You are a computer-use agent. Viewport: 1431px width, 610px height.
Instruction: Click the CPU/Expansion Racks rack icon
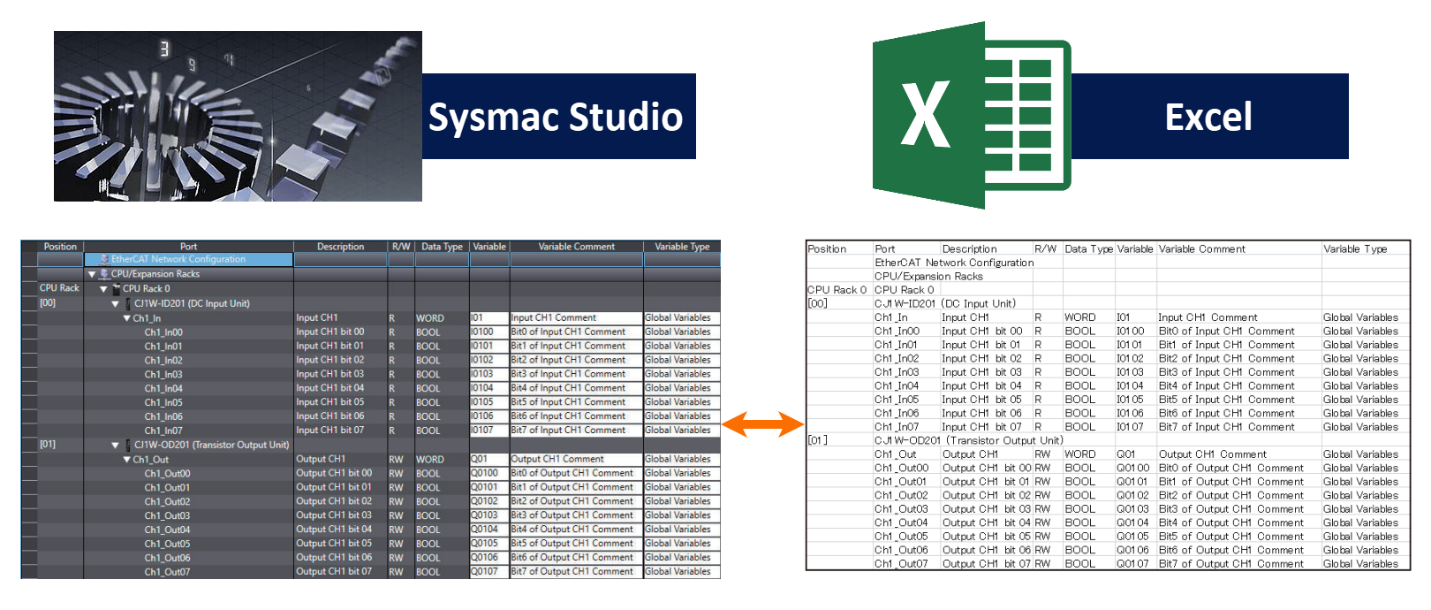point(104,273)
